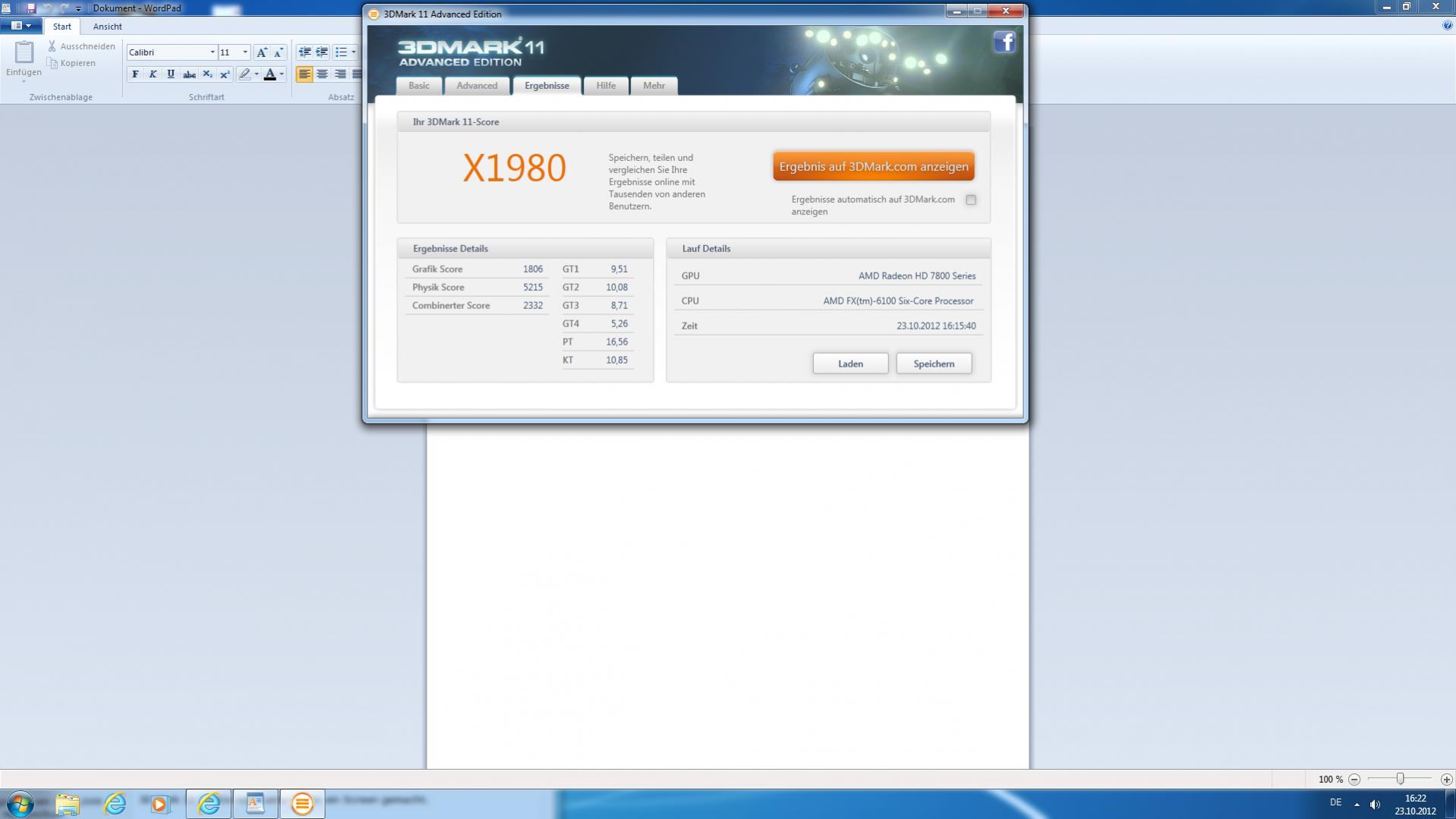
Task: Click the Bold (F) button in WordPad
Action: [135, 74]
